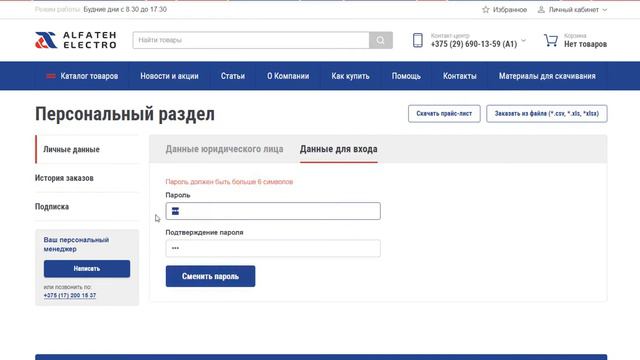Click the search magnifier button

coord(381,40)
